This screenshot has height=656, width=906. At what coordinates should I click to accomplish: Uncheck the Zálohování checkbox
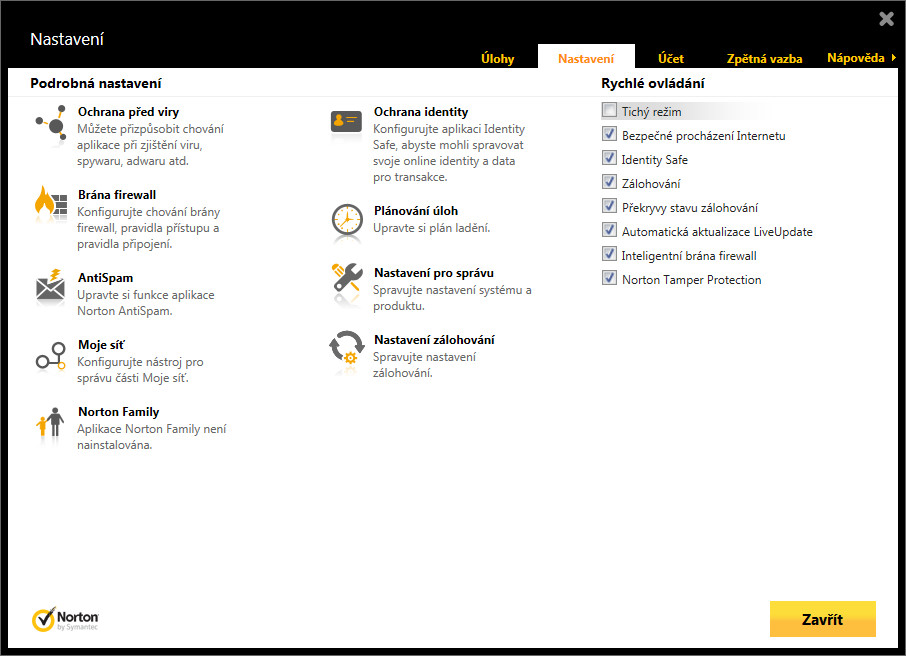(609, 182)
